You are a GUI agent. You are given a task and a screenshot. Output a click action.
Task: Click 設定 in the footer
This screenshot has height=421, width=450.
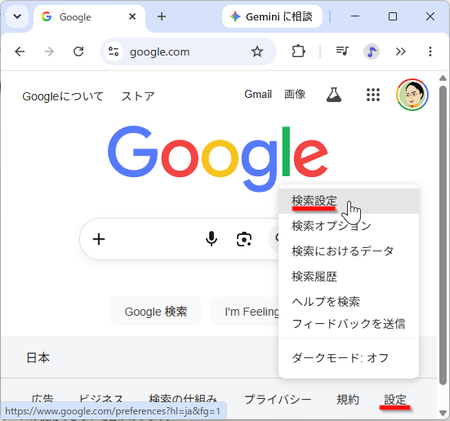[395, 399]
